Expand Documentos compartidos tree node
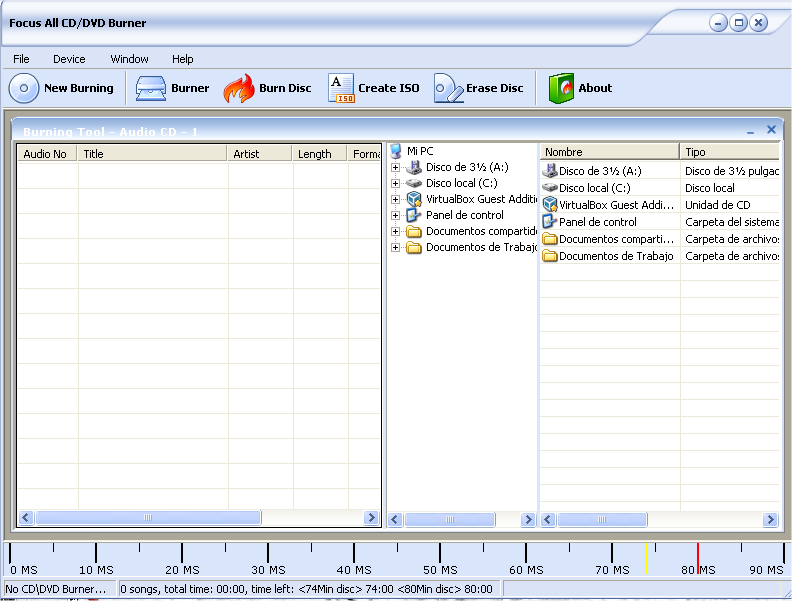792x601 pixels. coord(395,231)
